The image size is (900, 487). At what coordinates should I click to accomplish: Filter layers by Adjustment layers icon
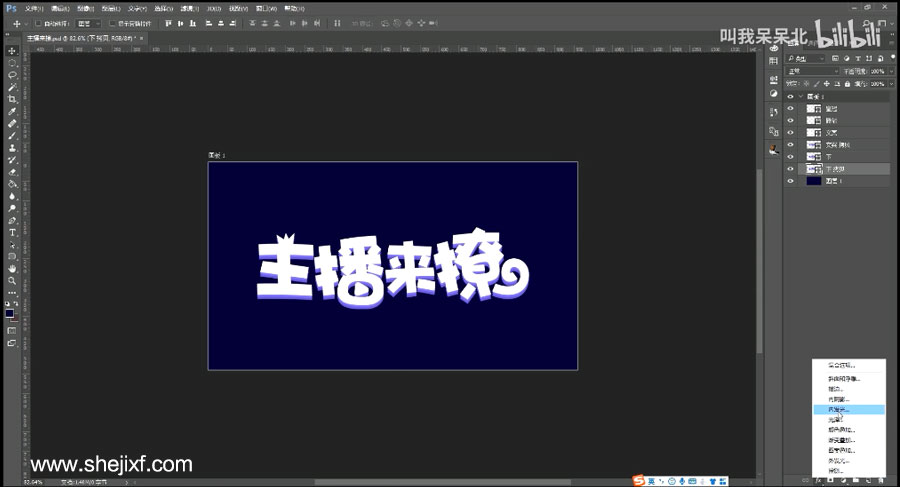coord(847,59)
